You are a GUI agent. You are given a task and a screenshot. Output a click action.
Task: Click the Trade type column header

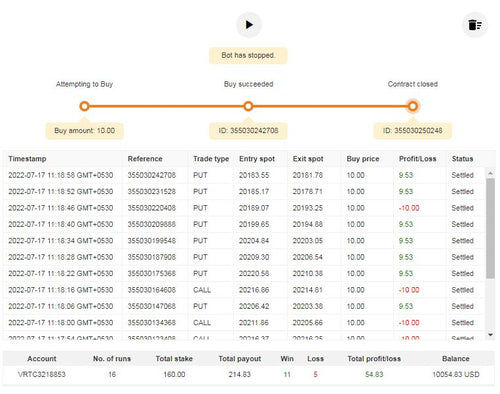[211, 159]
